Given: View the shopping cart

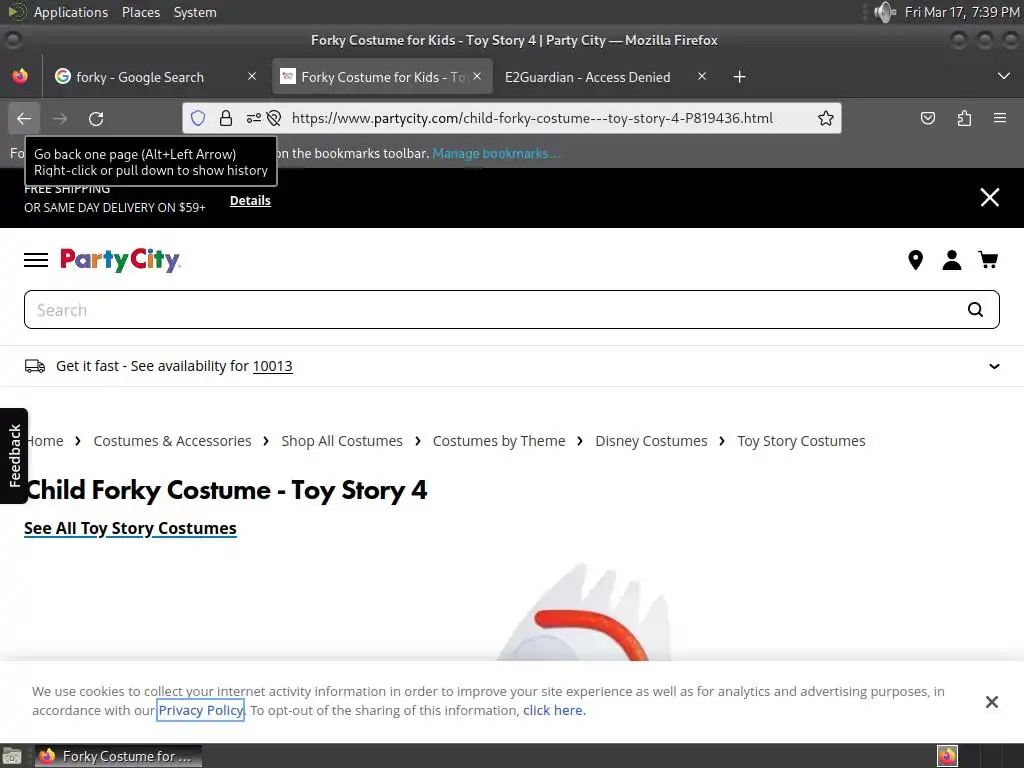Looking at the screenshot, I should click(x=988, y=260).
